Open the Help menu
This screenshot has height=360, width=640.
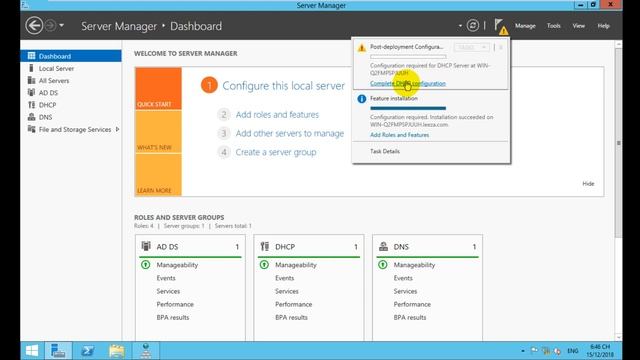[603, 26]
